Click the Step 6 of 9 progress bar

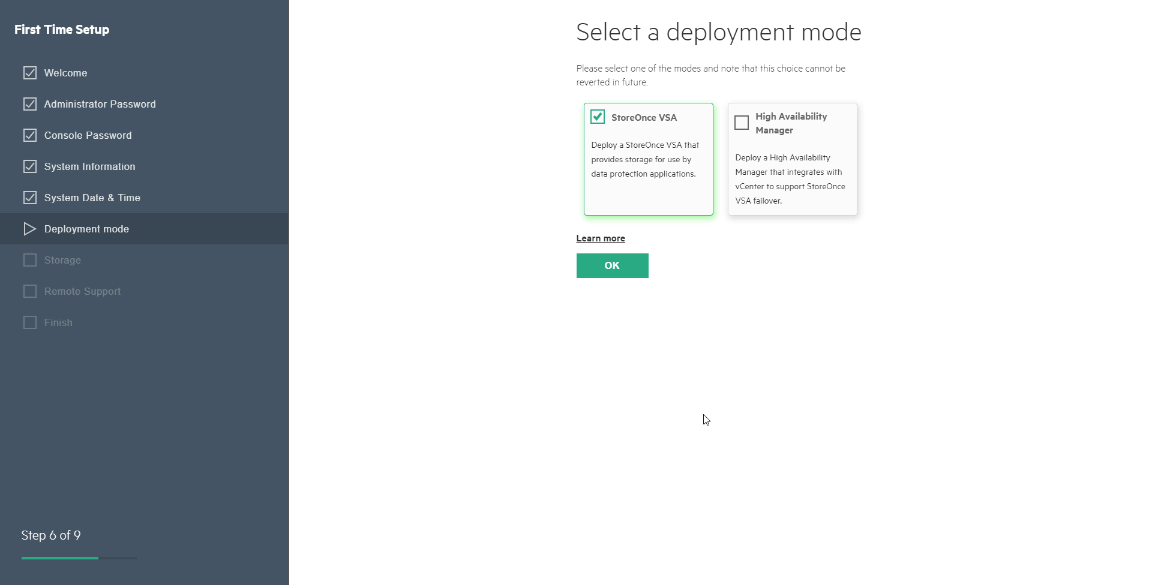coord(79,558)
